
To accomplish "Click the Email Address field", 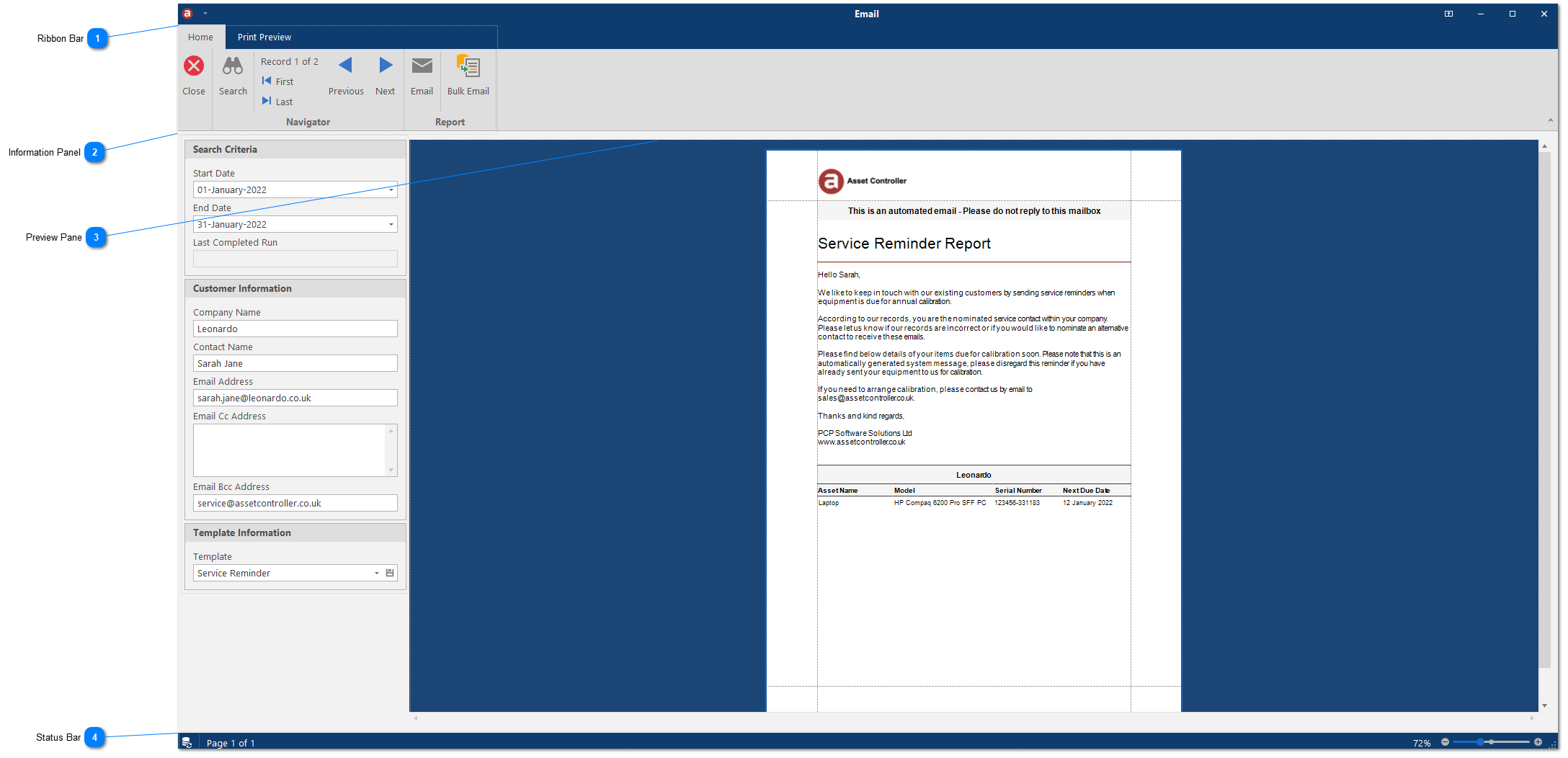I will click(x=295, y=398).
